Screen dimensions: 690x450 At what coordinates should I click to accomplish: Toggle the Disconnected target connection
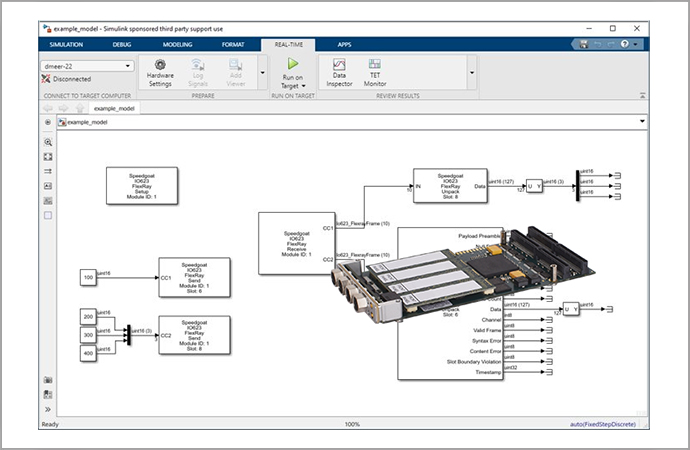(66, 79)
